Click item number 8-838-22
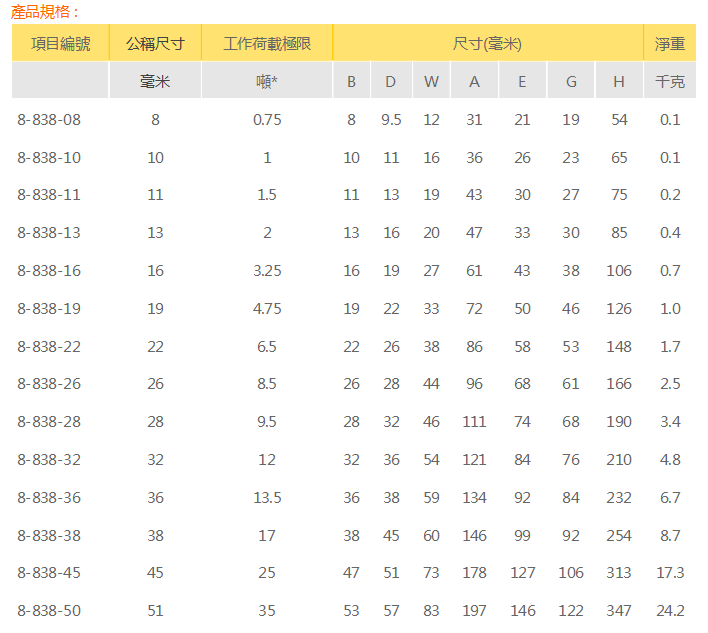This screenshot has height=633, width=708. (x=49, y=347)
